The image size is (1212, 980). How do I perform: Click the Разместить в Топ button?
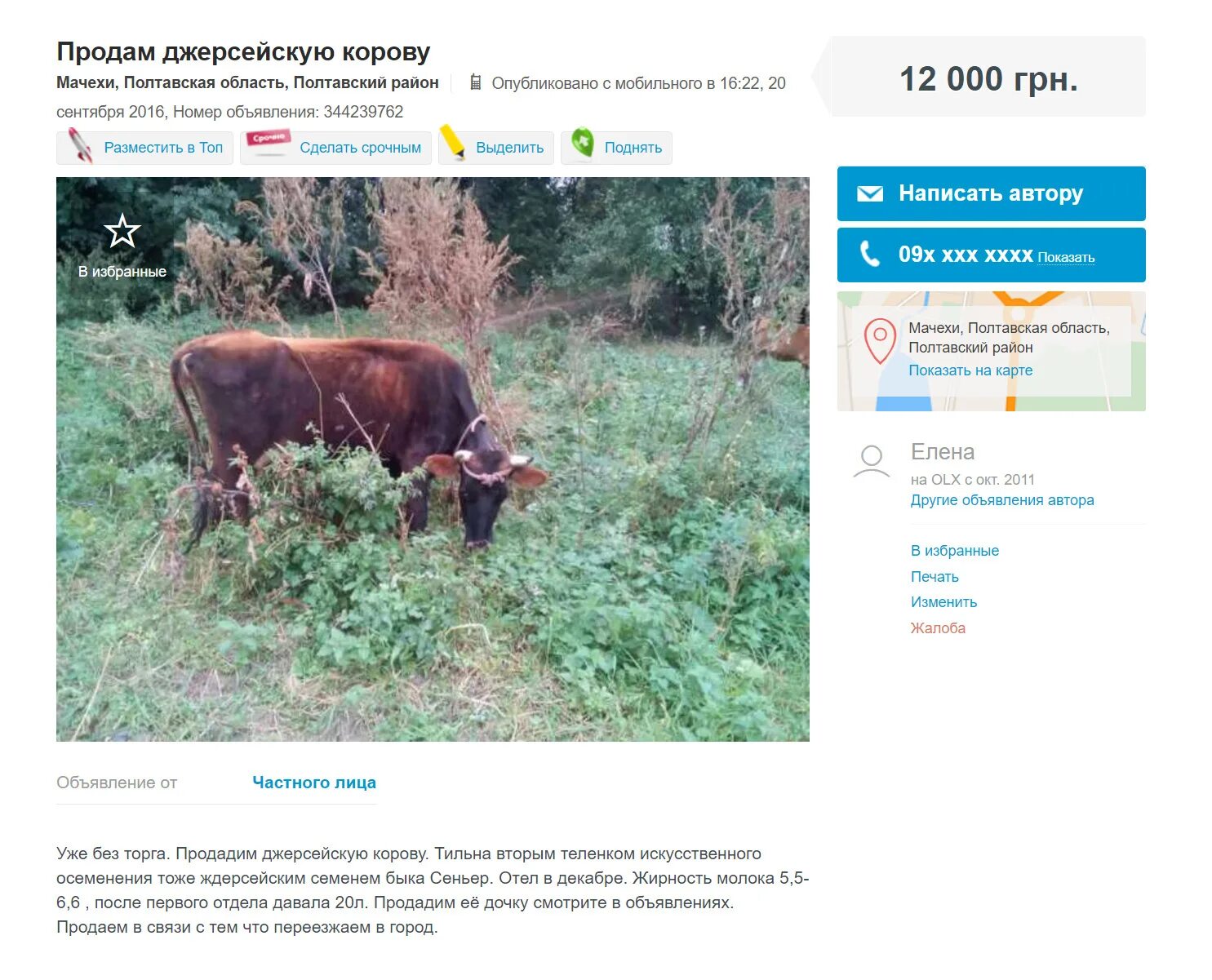point(145,148)
